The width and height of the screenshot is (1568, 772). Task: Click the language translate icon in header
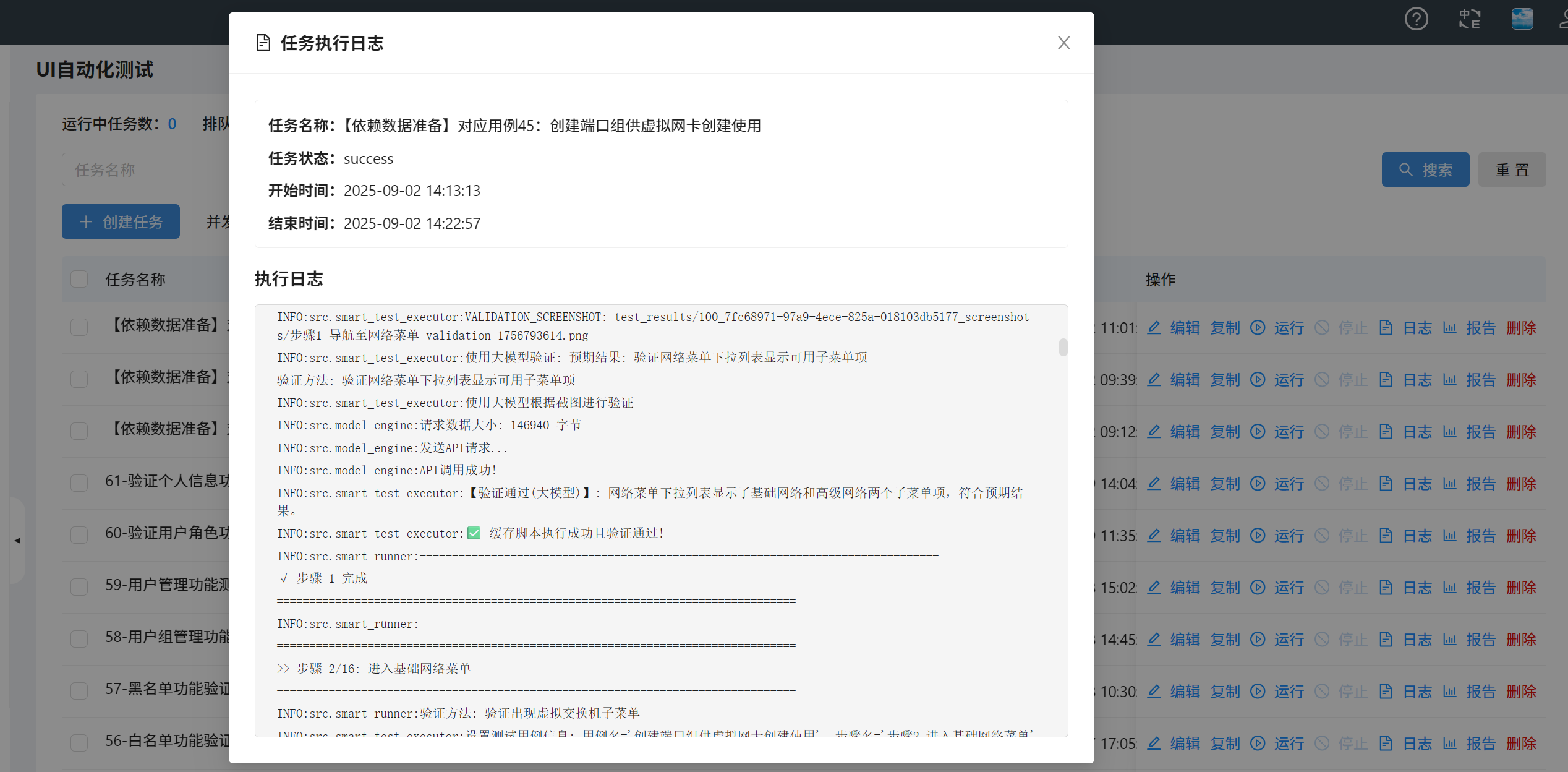tap(1470, 19)
